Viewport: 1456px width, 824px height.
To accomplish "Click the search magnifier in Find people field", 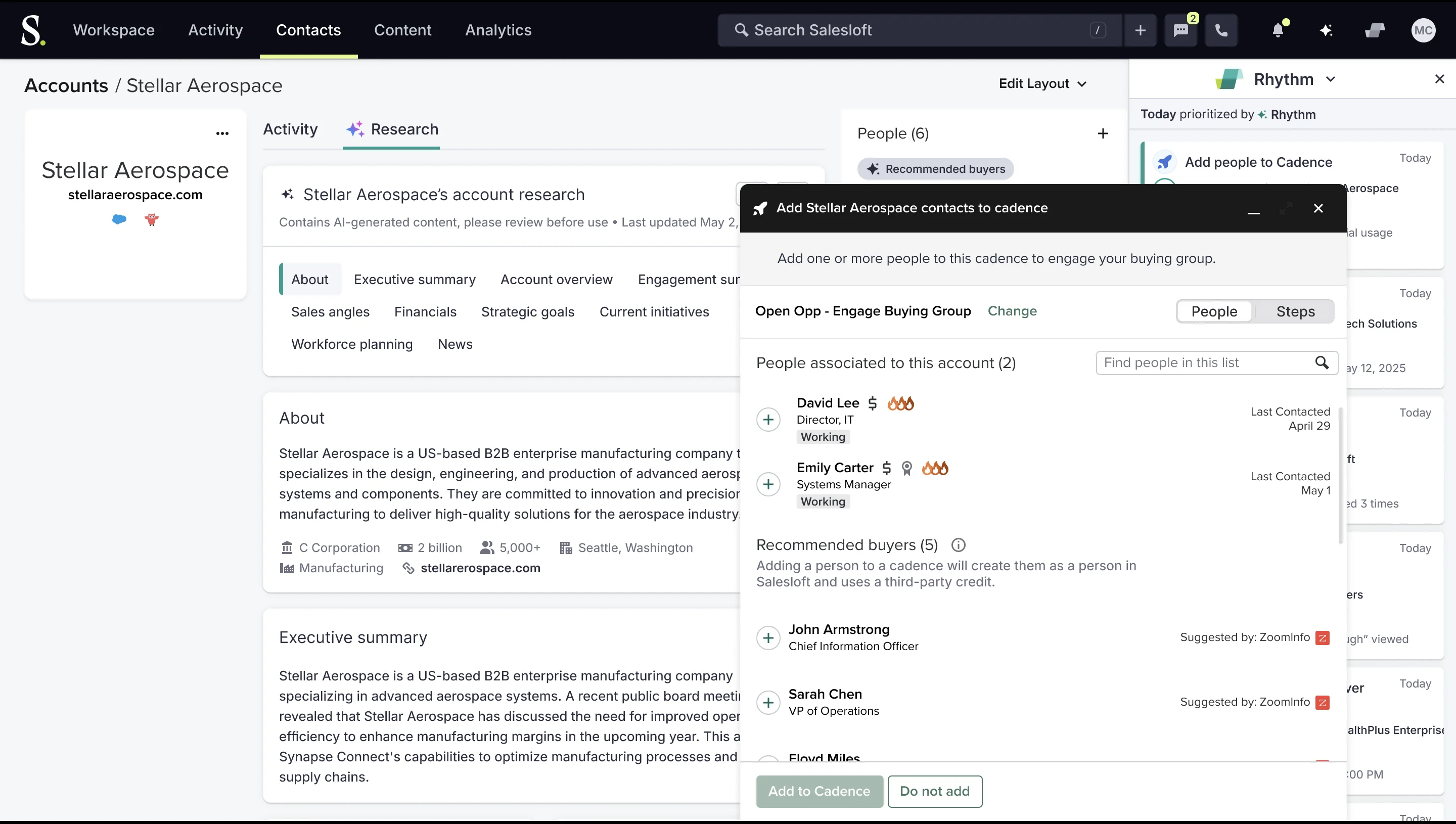I will click(1322, 362).
